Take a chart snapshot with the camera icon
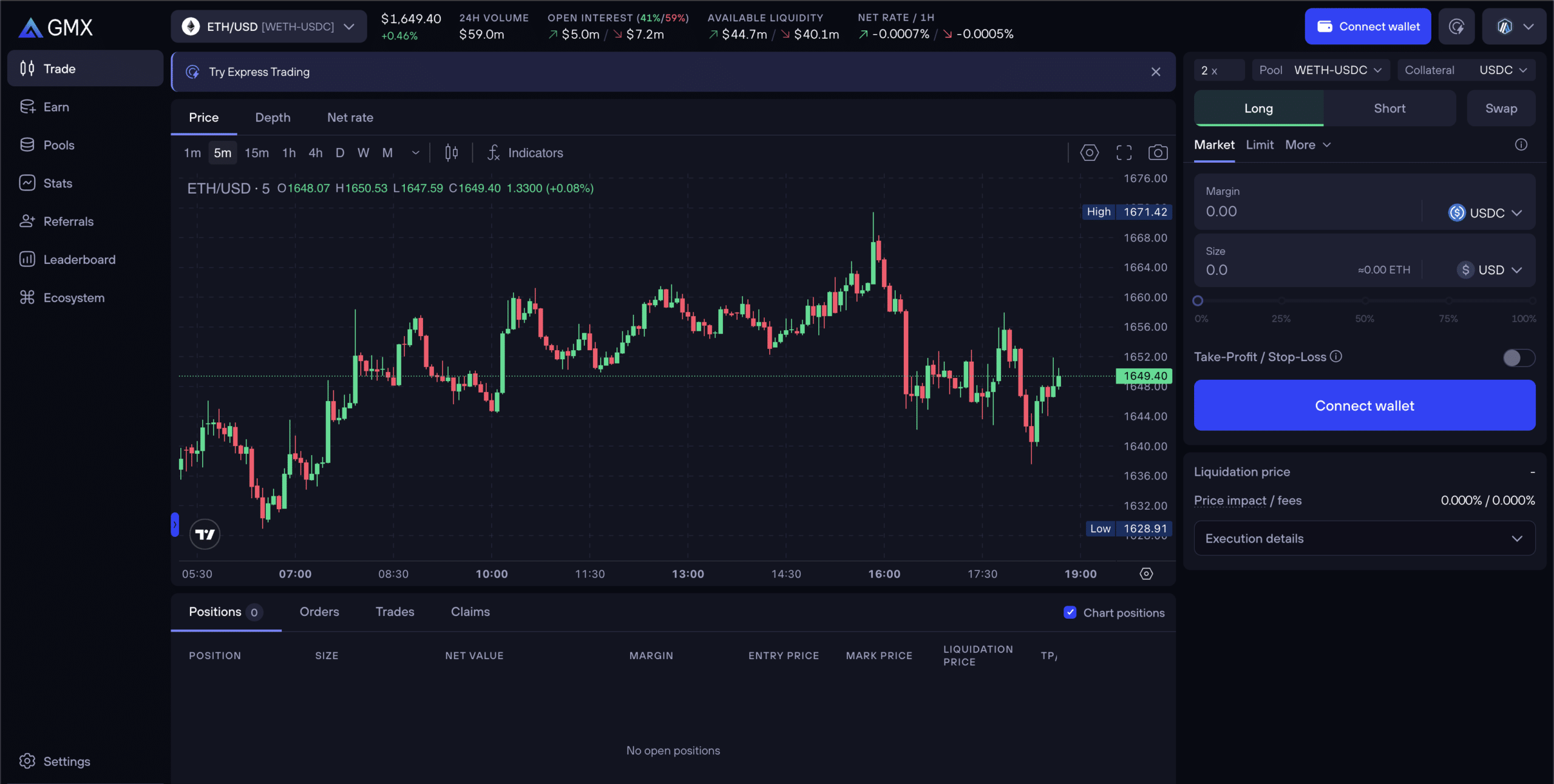 click(x=1158, y=153)
